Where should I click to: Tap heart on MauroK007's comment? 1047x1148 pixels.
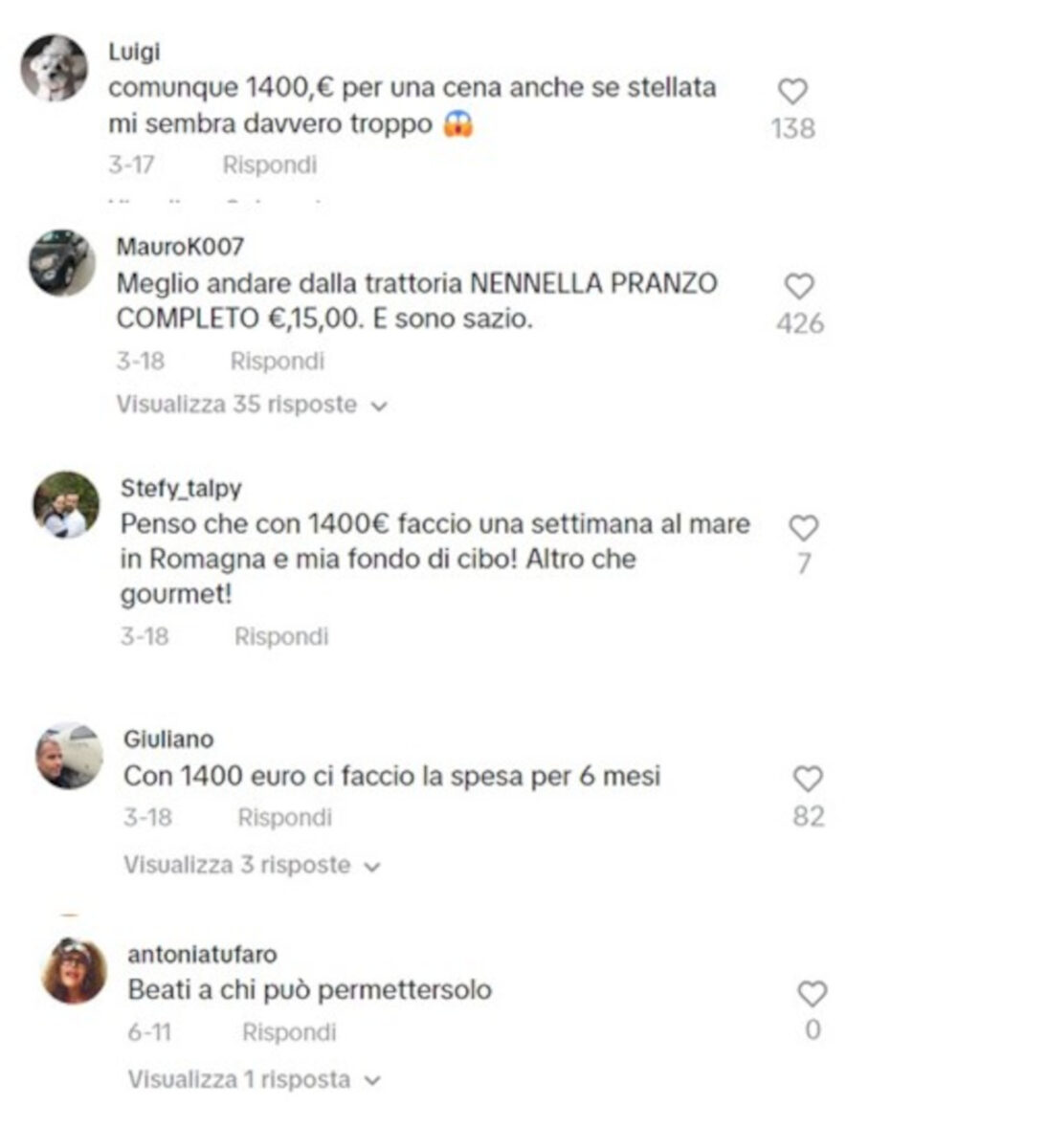click(x=799, y=287)
